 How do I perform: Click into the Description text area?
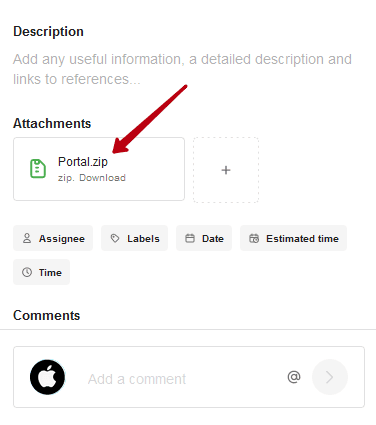tap(182, 69)
